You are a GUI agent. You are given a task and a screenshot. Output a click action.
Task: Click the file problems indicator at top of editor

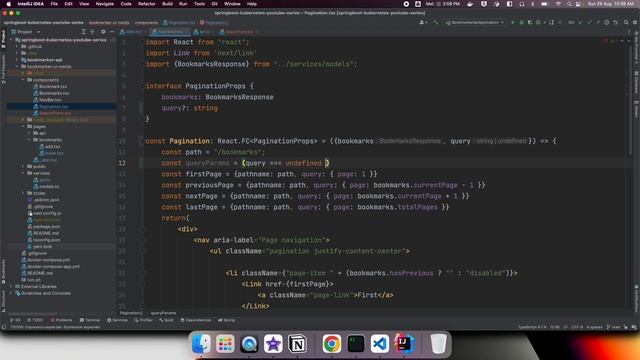click(609, 41)
